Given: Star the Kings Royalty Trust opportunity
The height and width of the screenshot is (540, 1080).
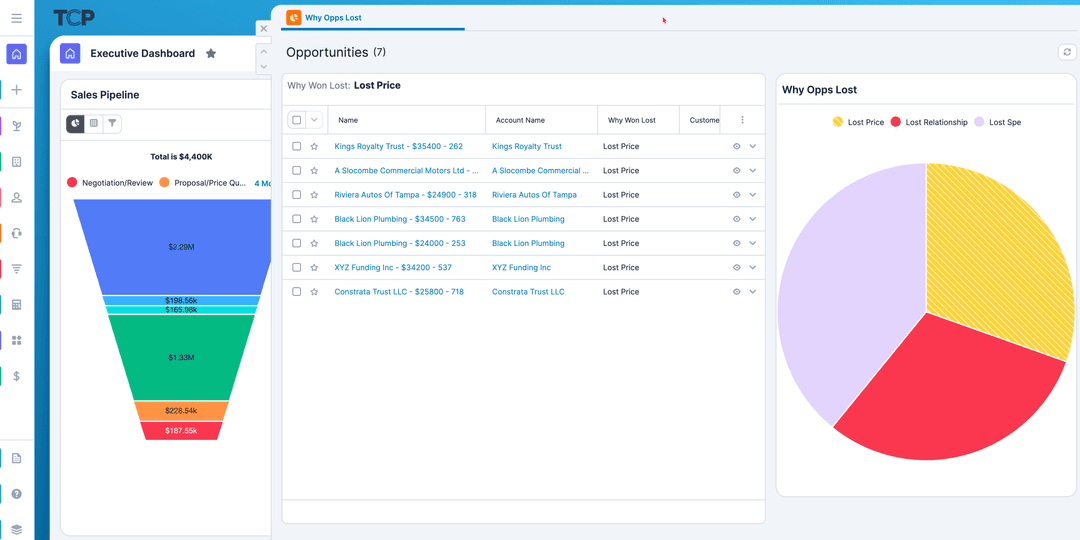Looking at the screenshot, I should point(314,147).
